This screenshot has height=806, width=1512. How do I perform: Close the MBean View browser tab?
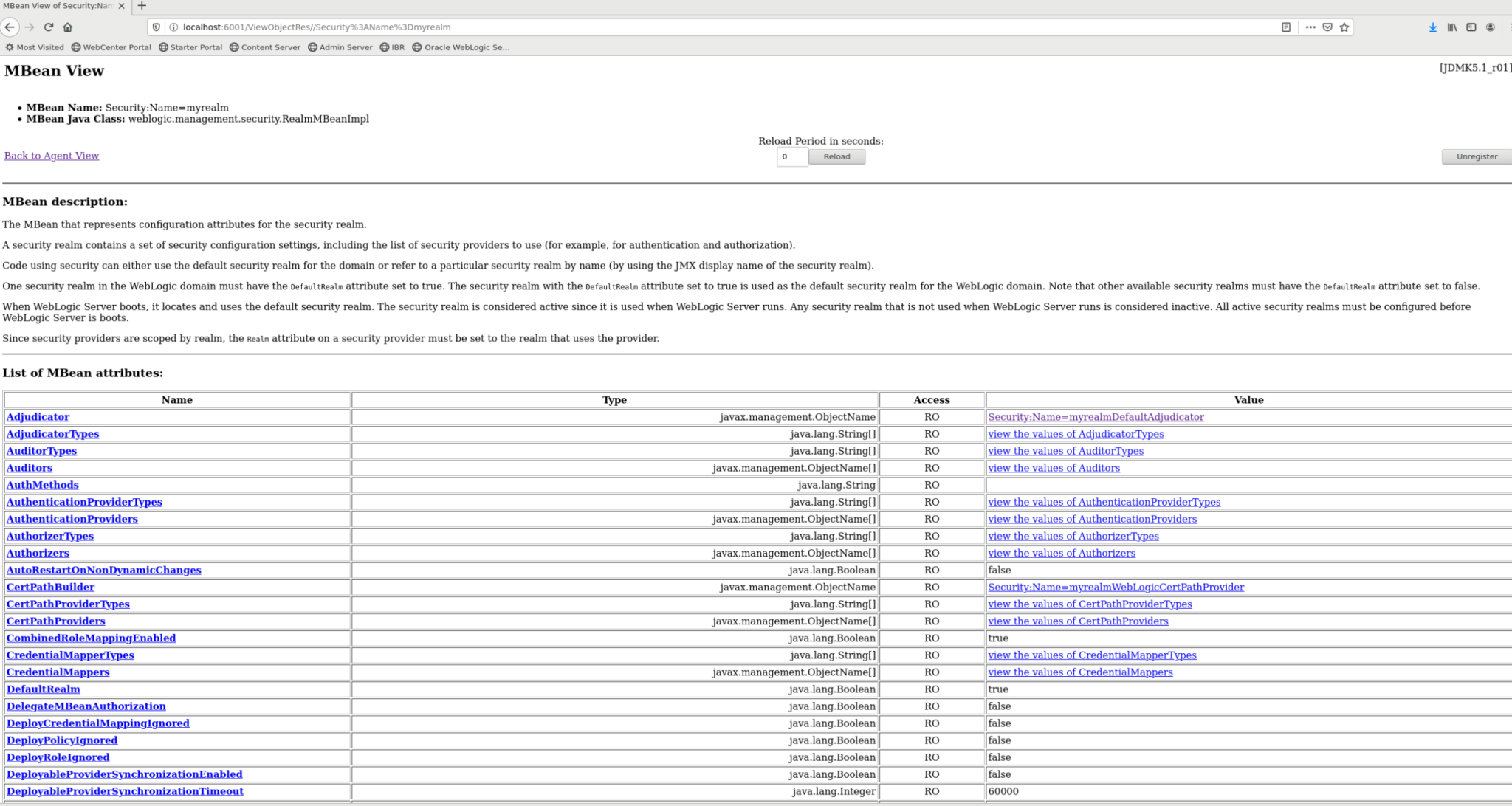(122, 6)
